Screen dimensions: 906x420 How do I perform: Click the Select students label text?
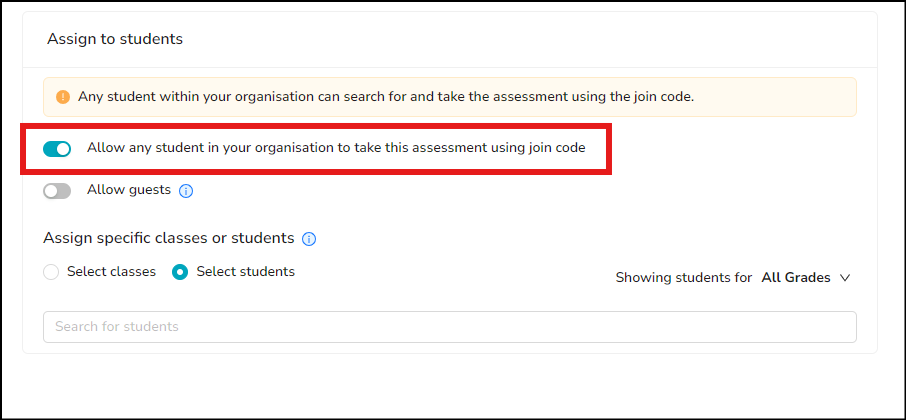[246, 272]
